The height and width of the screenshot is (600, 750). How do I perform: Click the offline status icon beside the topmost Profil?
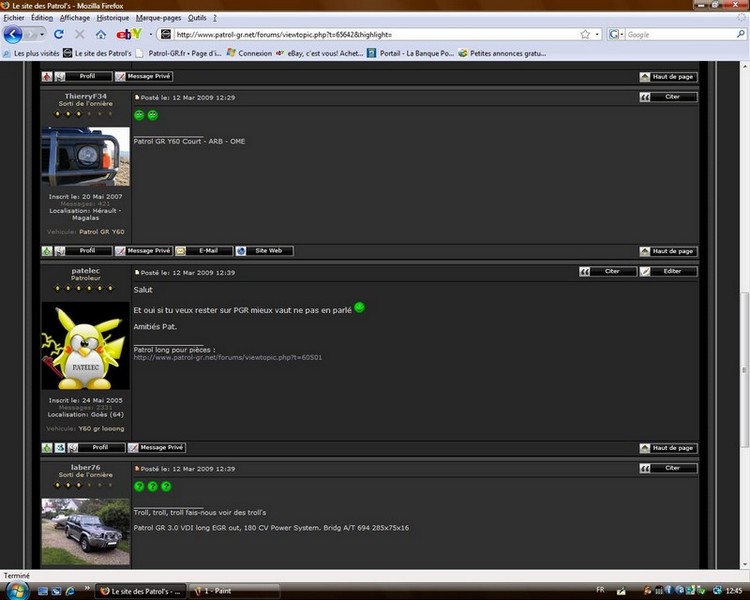pos(47,77)
